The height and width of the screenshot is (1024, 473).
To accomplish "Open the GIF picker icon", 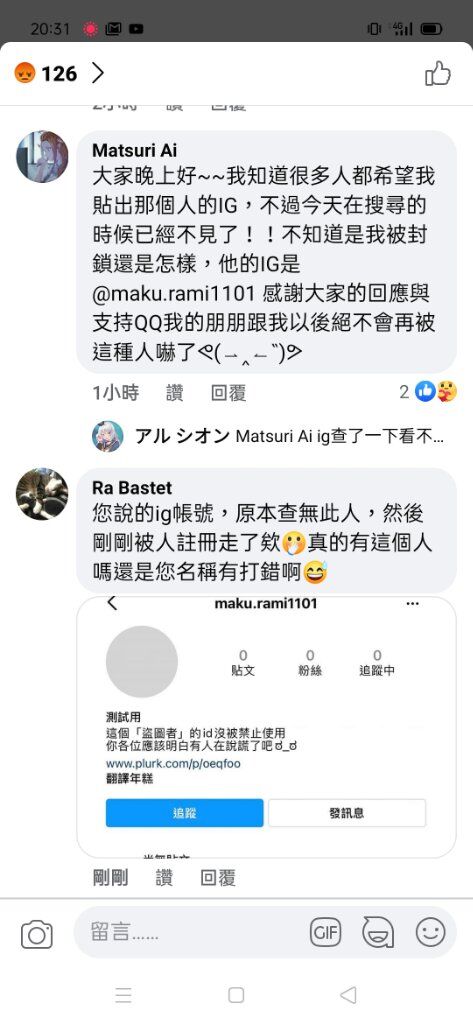I will click(x=325, y=933).
